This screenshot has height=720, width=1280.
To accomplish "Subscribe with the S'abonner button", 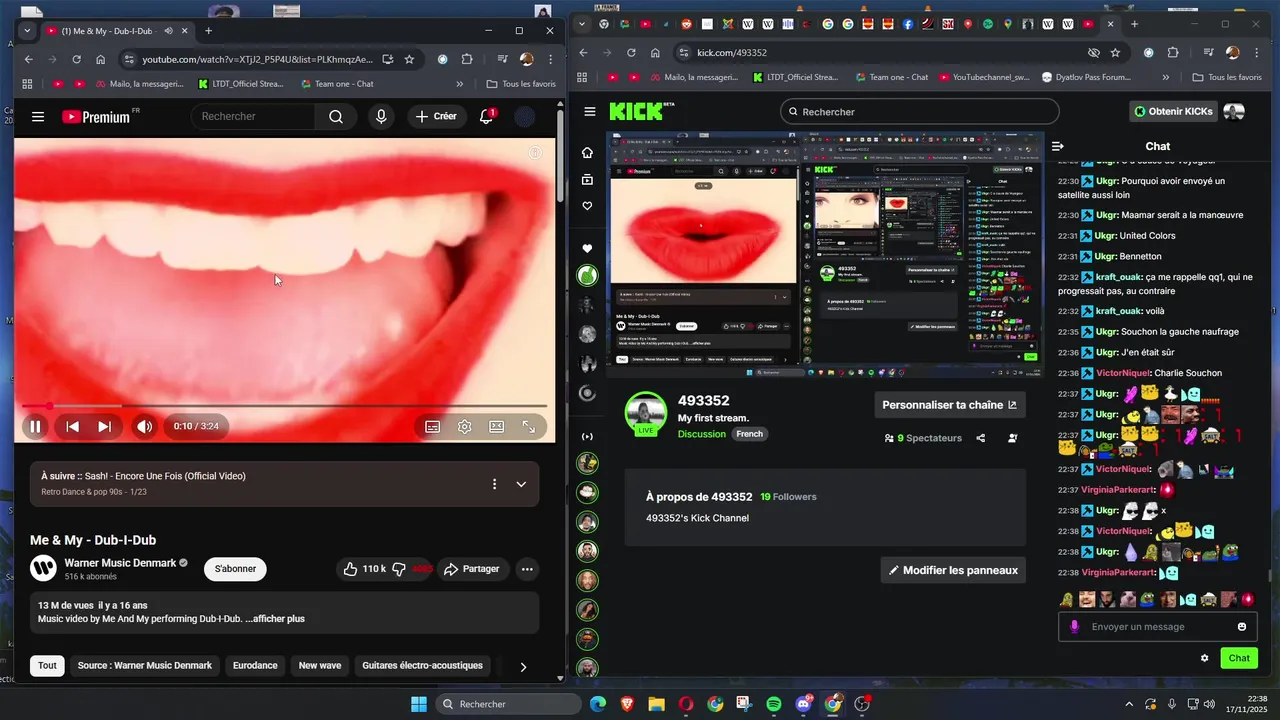I will [235, 569].
